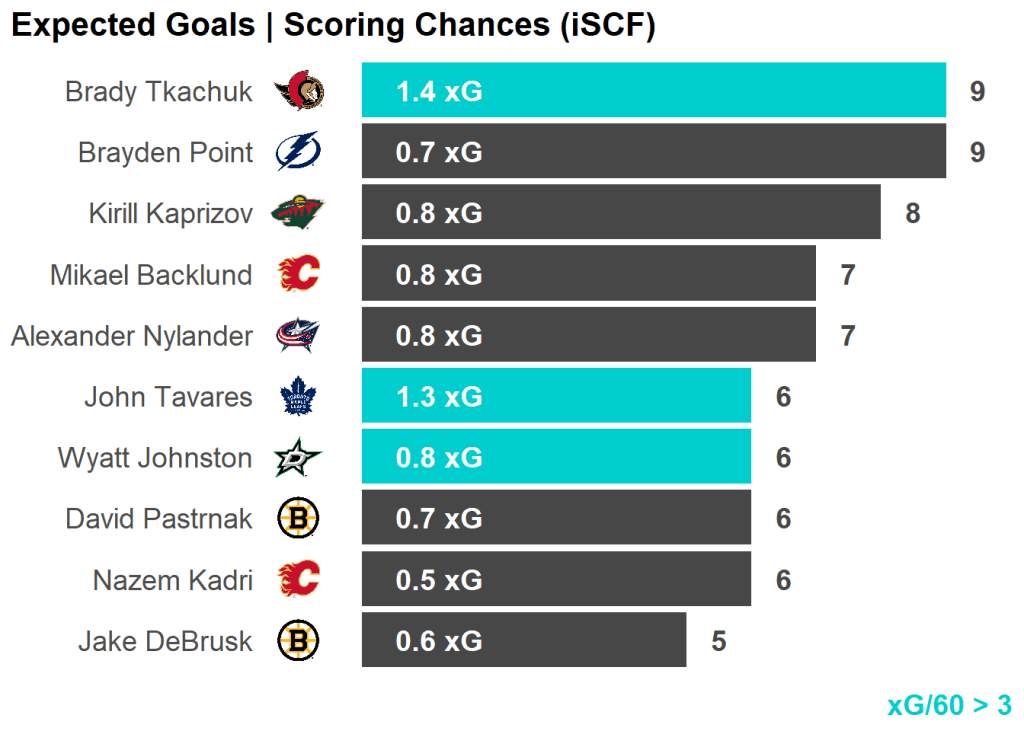Image resolution: width=1024 pixels, height=731 pixels.
Task: Click the Minnesota Wild logo
Action: point(298,213)
